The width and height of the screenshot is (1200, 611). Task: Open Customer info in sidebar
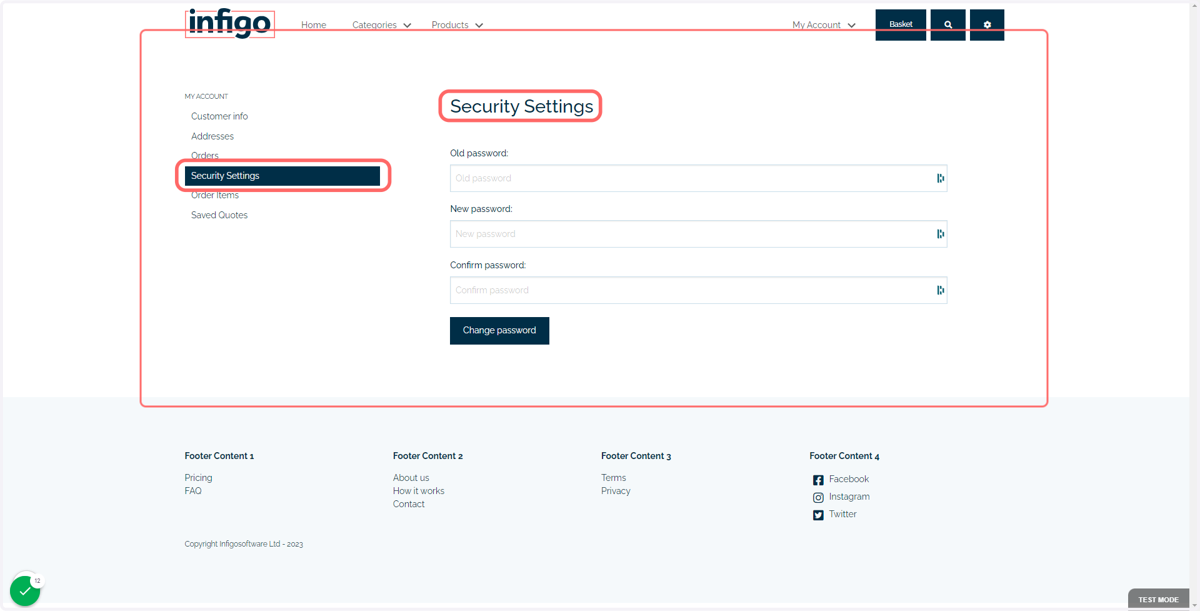pyautogui.click(x=219, y=116)
